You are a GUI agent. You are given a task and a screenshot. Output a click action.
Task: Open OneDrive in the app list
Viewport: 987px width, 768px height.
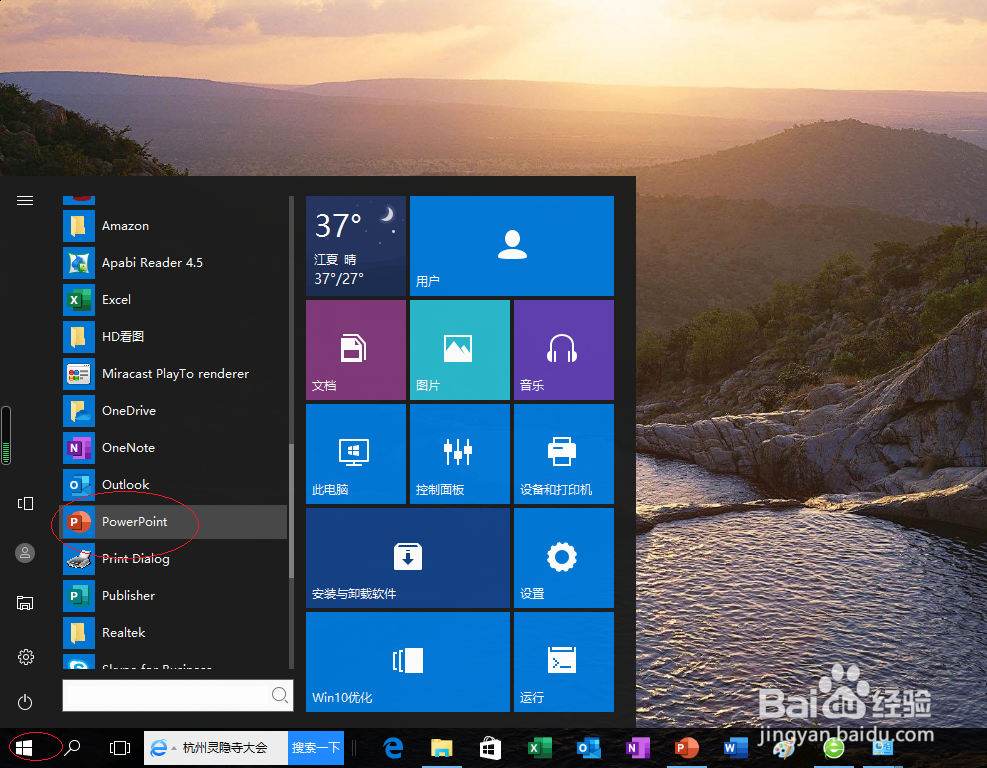pos(174,411)
